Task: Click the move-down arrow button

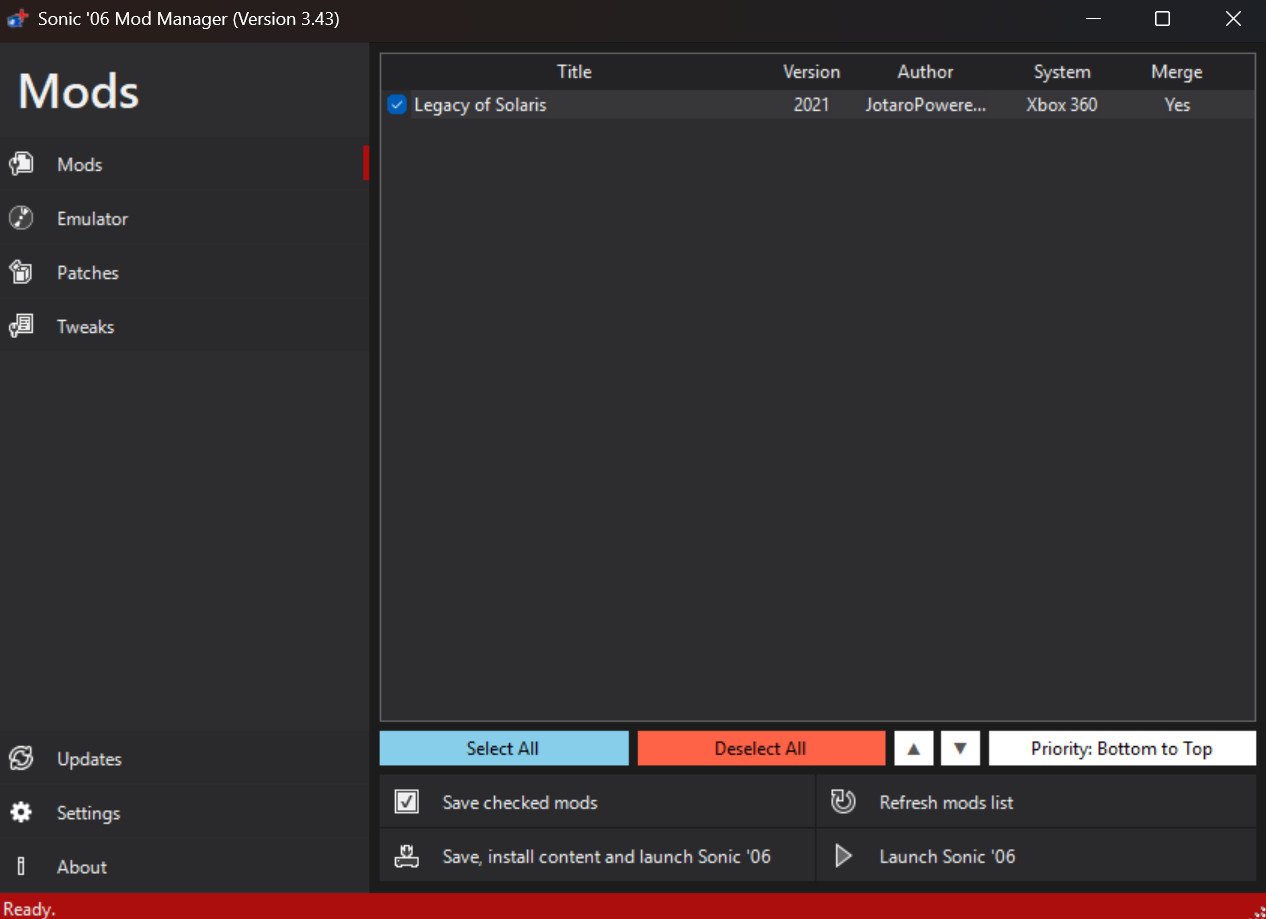Action: 960,747
